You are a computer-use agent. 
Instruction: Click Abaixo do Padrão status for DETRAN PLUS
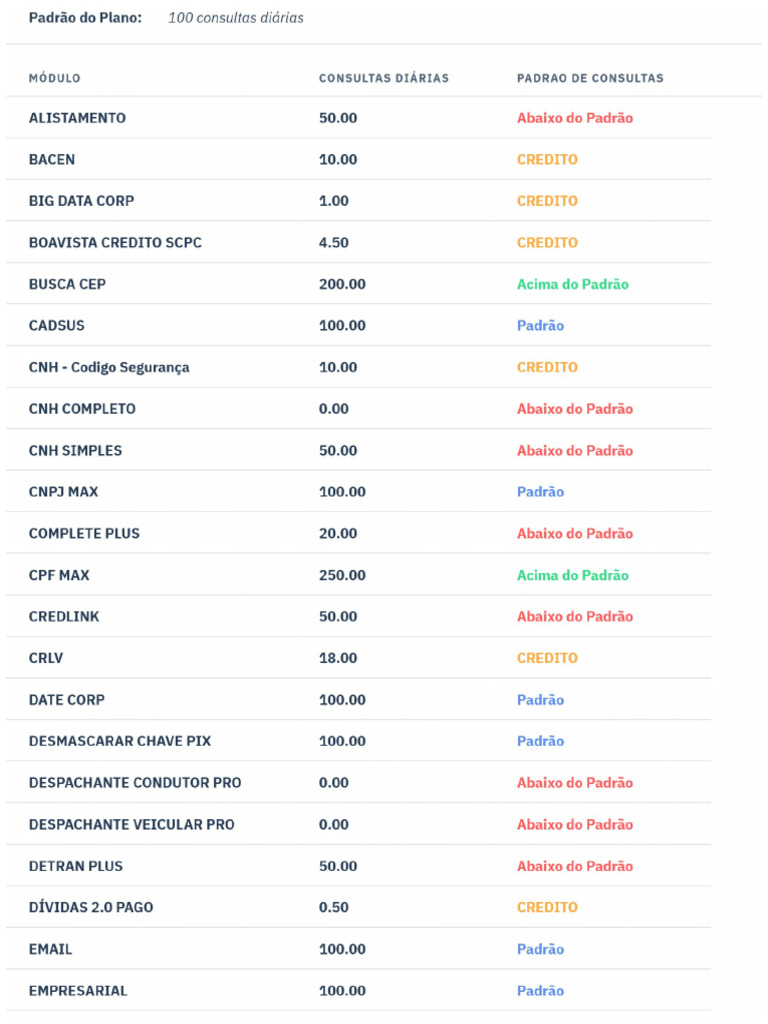(x=575, y=866)
